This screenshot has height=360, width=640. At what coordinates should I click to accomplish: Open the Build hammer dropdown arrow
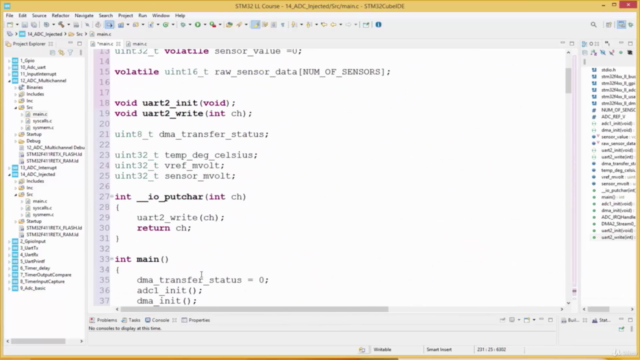[x=68, y=25]
